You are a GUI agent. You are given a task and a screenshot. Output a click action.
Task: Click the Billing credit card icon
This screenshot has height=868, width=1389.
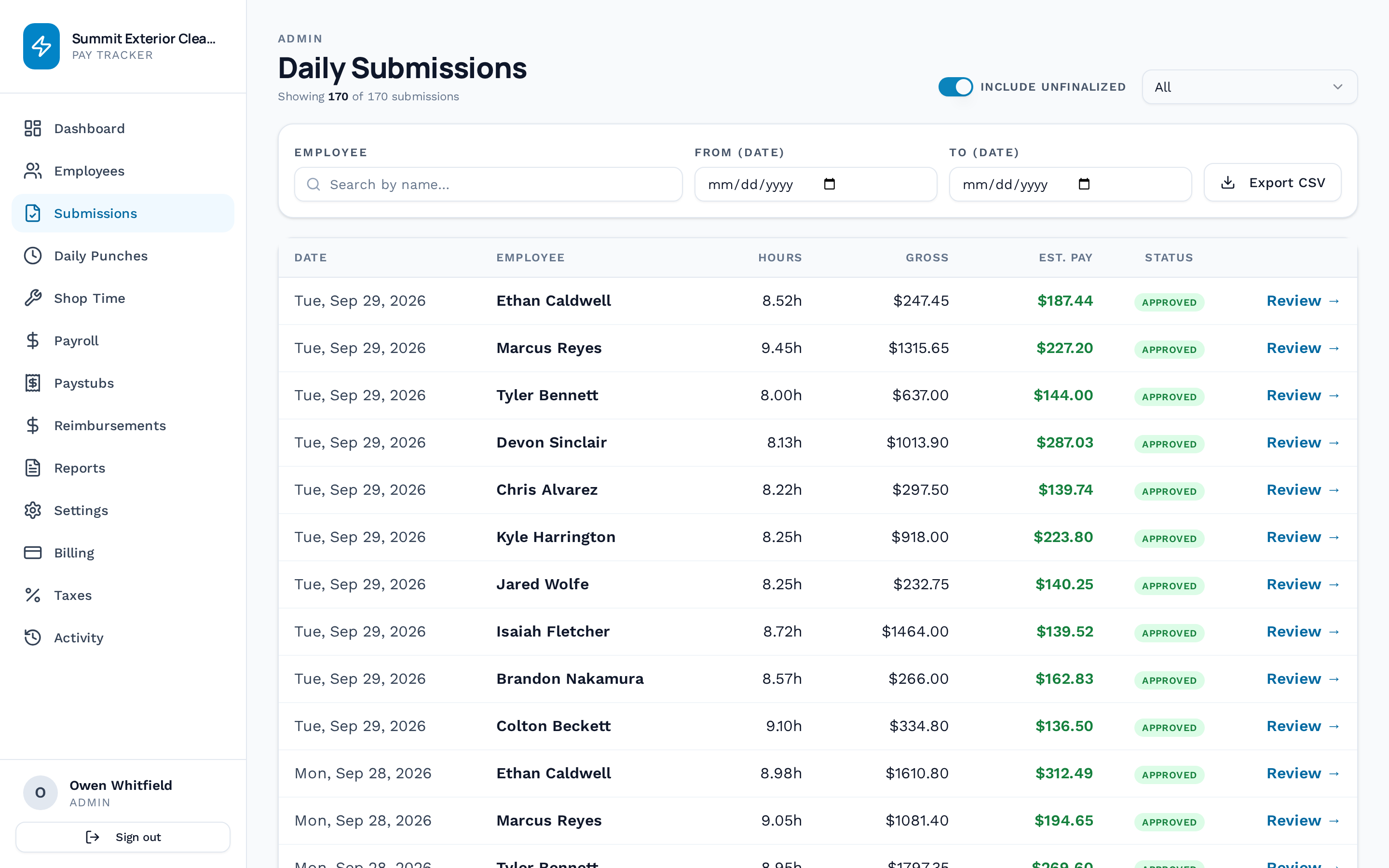33,553
